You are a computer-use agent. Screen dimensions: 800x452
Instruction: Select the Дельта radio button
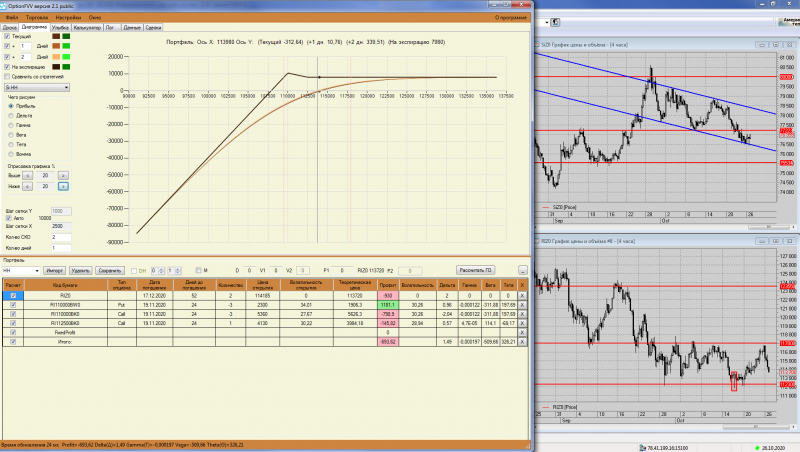(x=11, y=116)
